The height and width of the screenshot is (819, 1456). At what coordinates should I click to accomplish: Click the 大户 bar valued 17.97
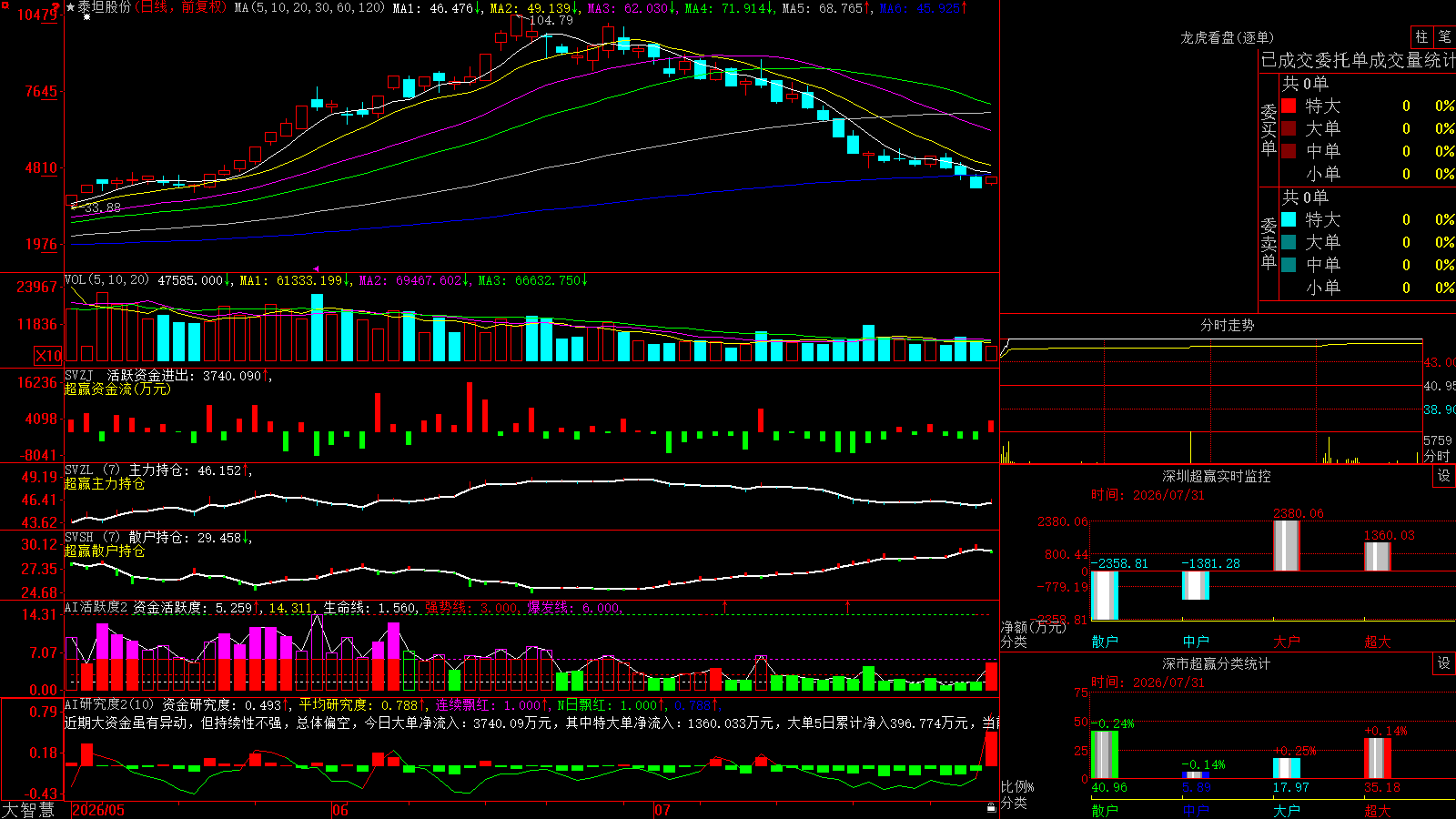pyautogui.click(x=1287, y=768)
